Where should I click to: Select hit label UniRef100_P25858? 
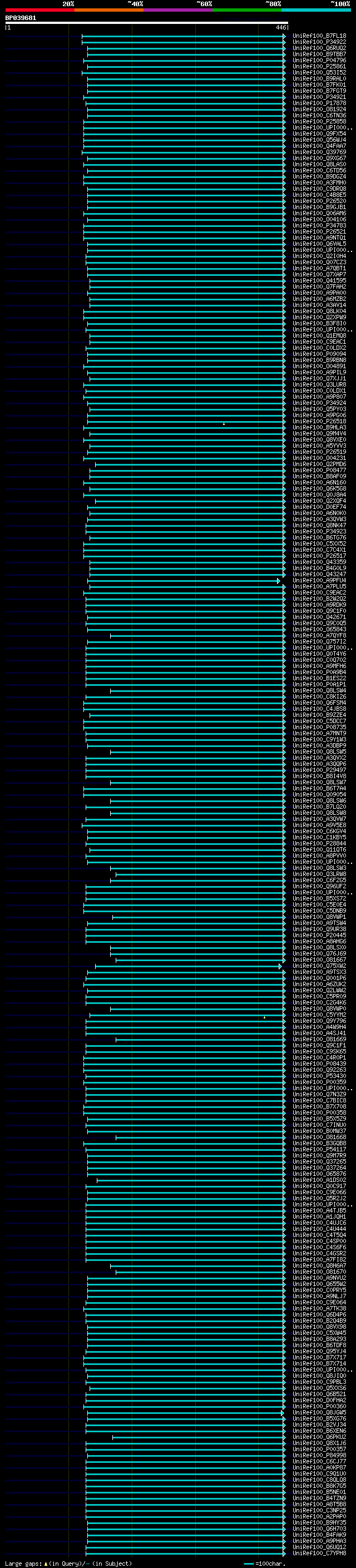point(319,122)
